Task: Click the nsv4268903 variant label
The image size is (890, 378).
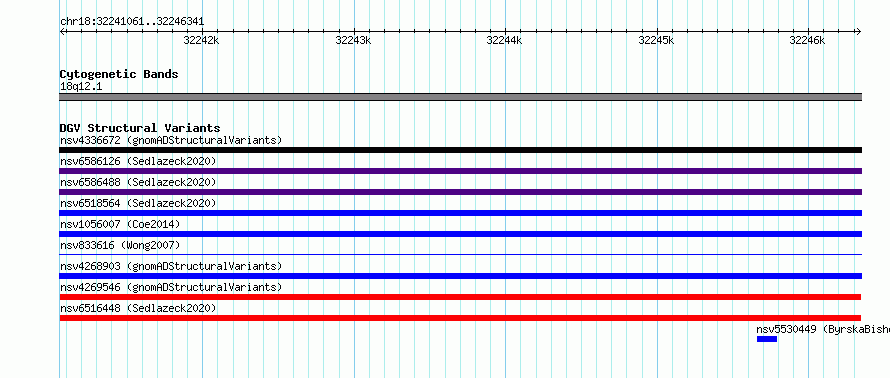Action: click(x=171, y=266)
